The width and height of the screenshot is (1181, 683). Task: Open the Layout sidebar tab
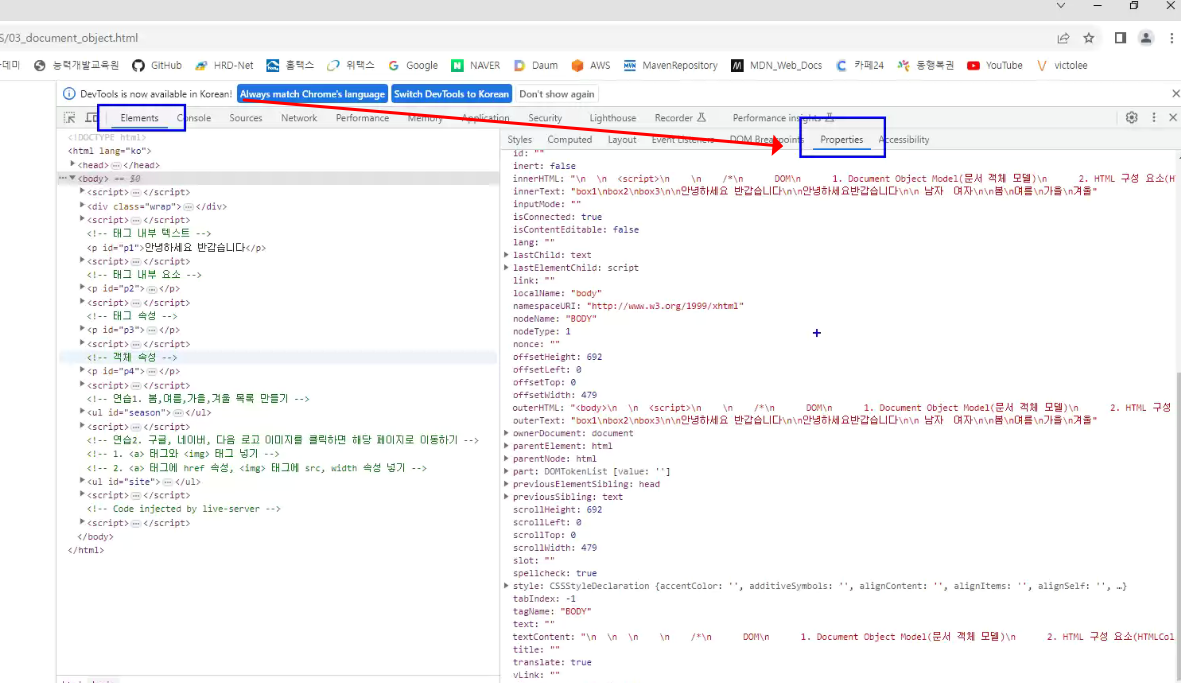coord(622,139)
